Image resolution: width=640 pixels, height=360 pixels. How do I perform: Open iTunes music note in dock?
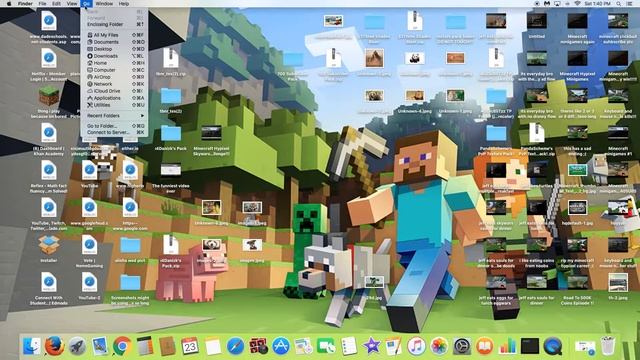416,347
